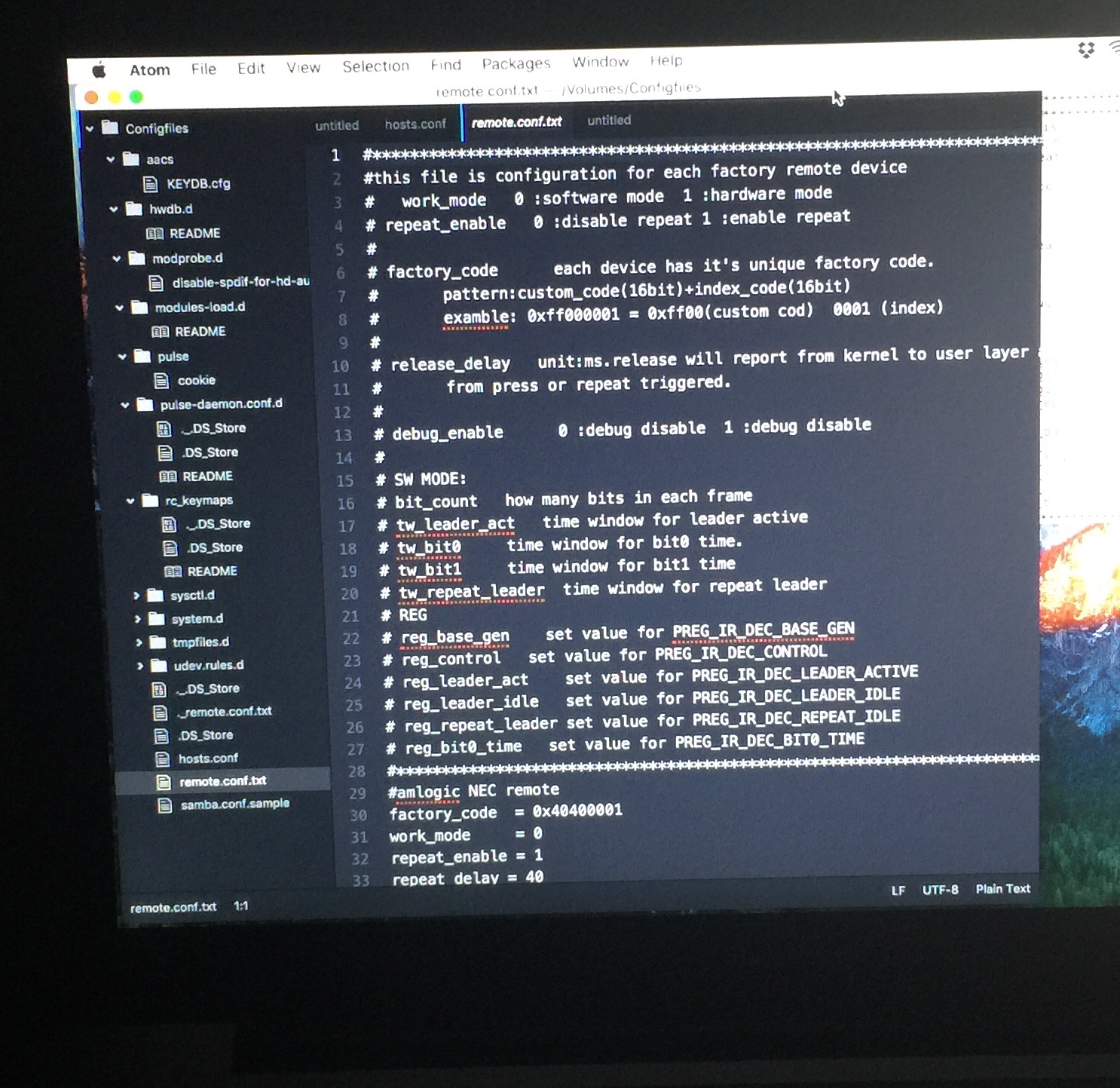Click the KEYDB.cfg file icon
1120x1088 pixels.
point(151,184)
